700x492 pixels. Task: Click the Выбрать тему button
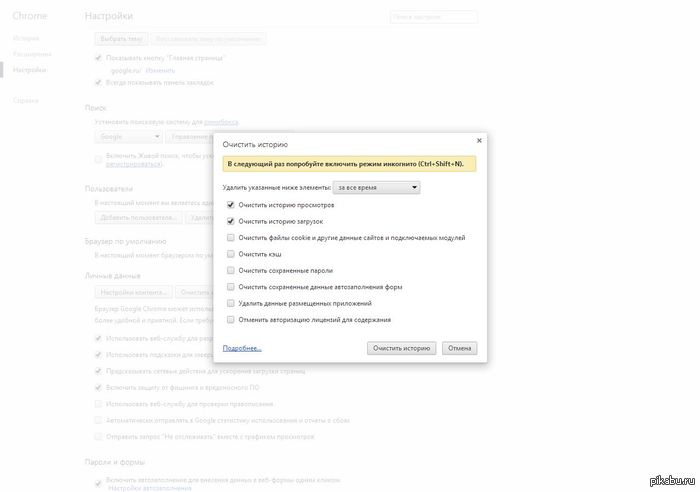coord(121,39)
